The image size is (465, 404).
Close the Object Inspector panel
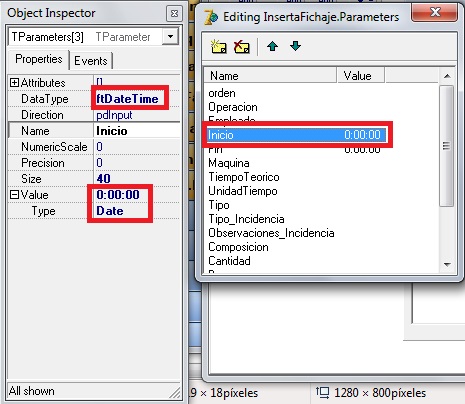coord(174,13)
